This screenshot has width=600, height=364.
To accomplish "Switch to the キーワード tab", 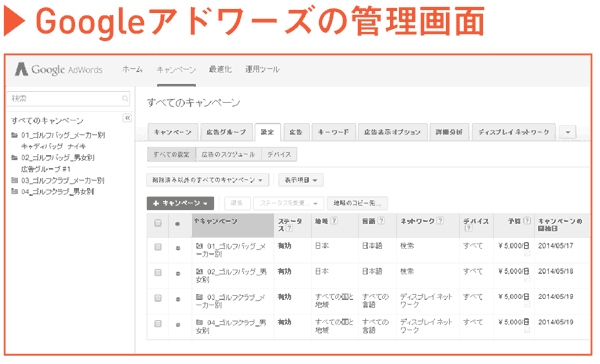I will coord(334,132).
